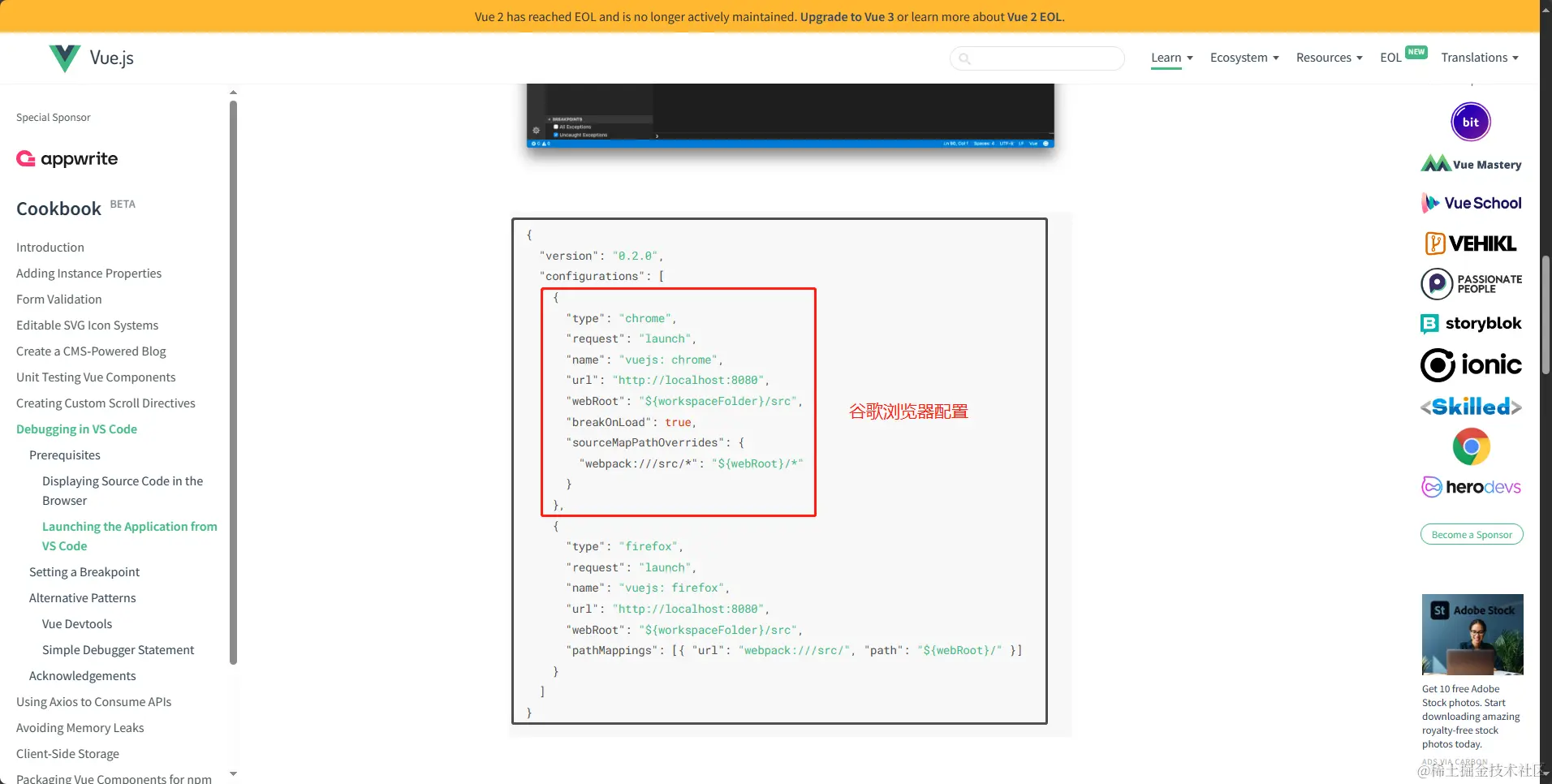
Task: Jump to Displaying Source Code in the Browser
Action: 123,491
